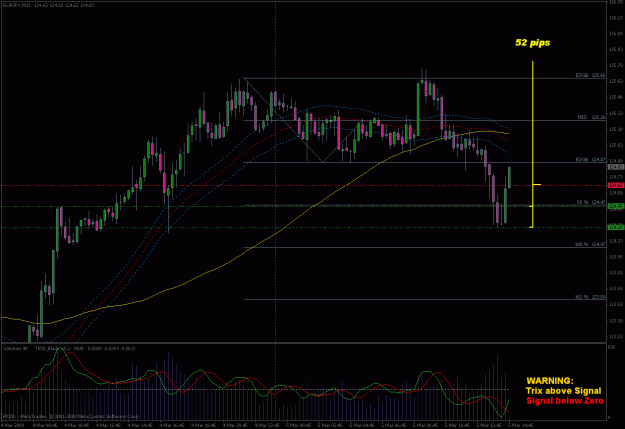Click the '100 % 124.07' Fibonacci label
The image size is (625, 429).
click(590, 244)
